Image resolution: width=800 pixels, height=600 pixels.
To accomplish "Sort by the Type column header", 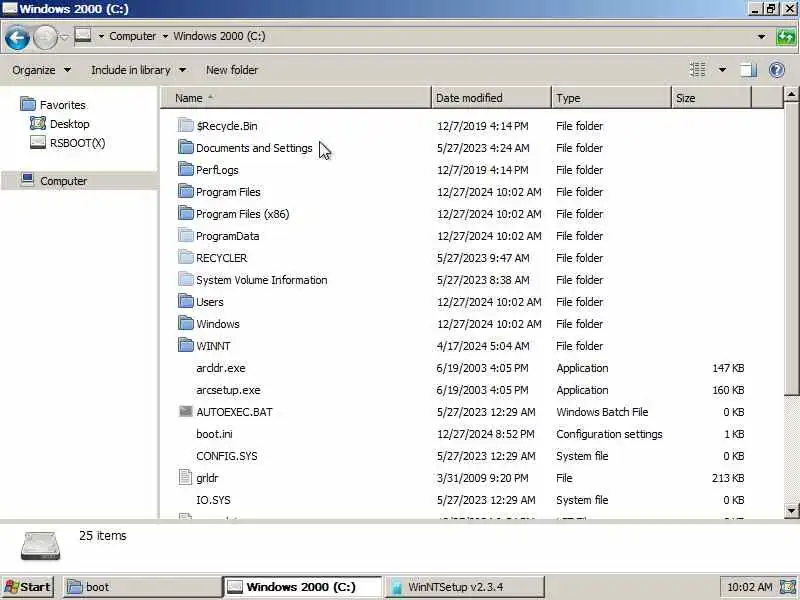I will 611,98.
